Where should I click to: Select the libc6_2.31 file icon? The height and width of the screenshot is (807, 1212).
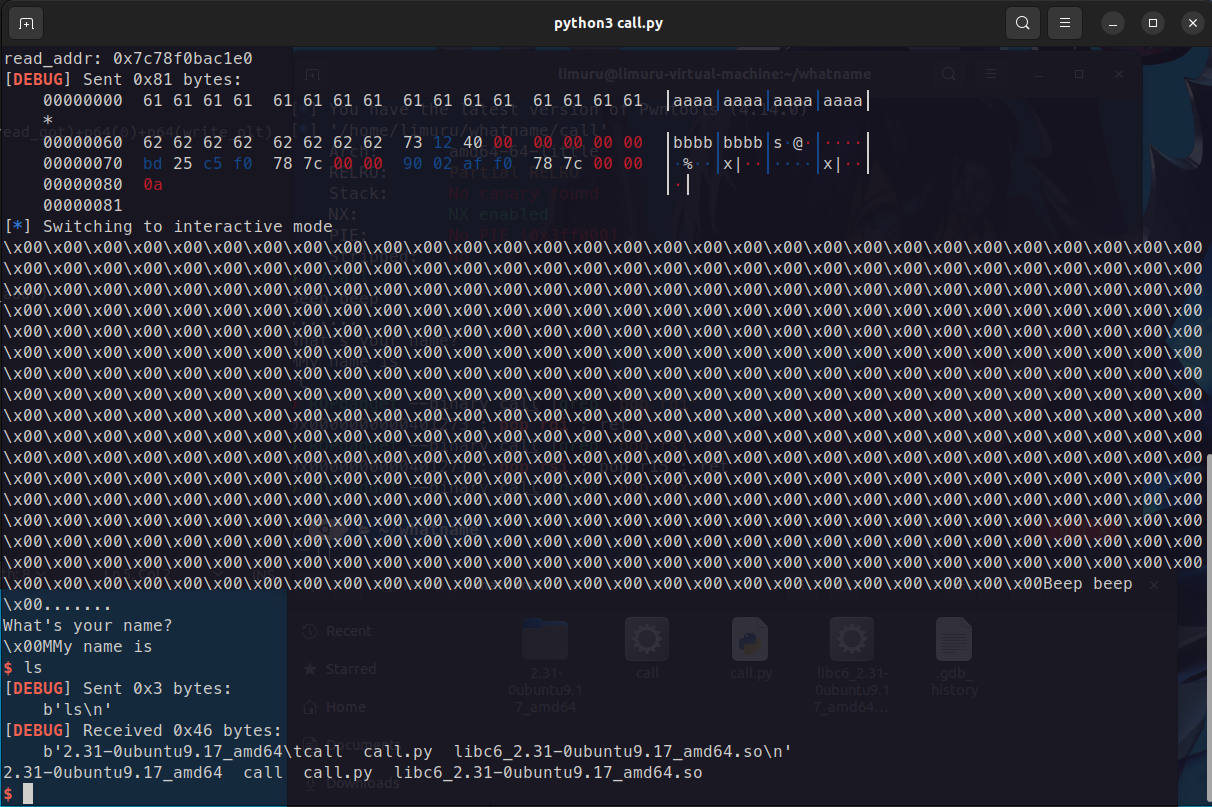[x=852, y=638]
